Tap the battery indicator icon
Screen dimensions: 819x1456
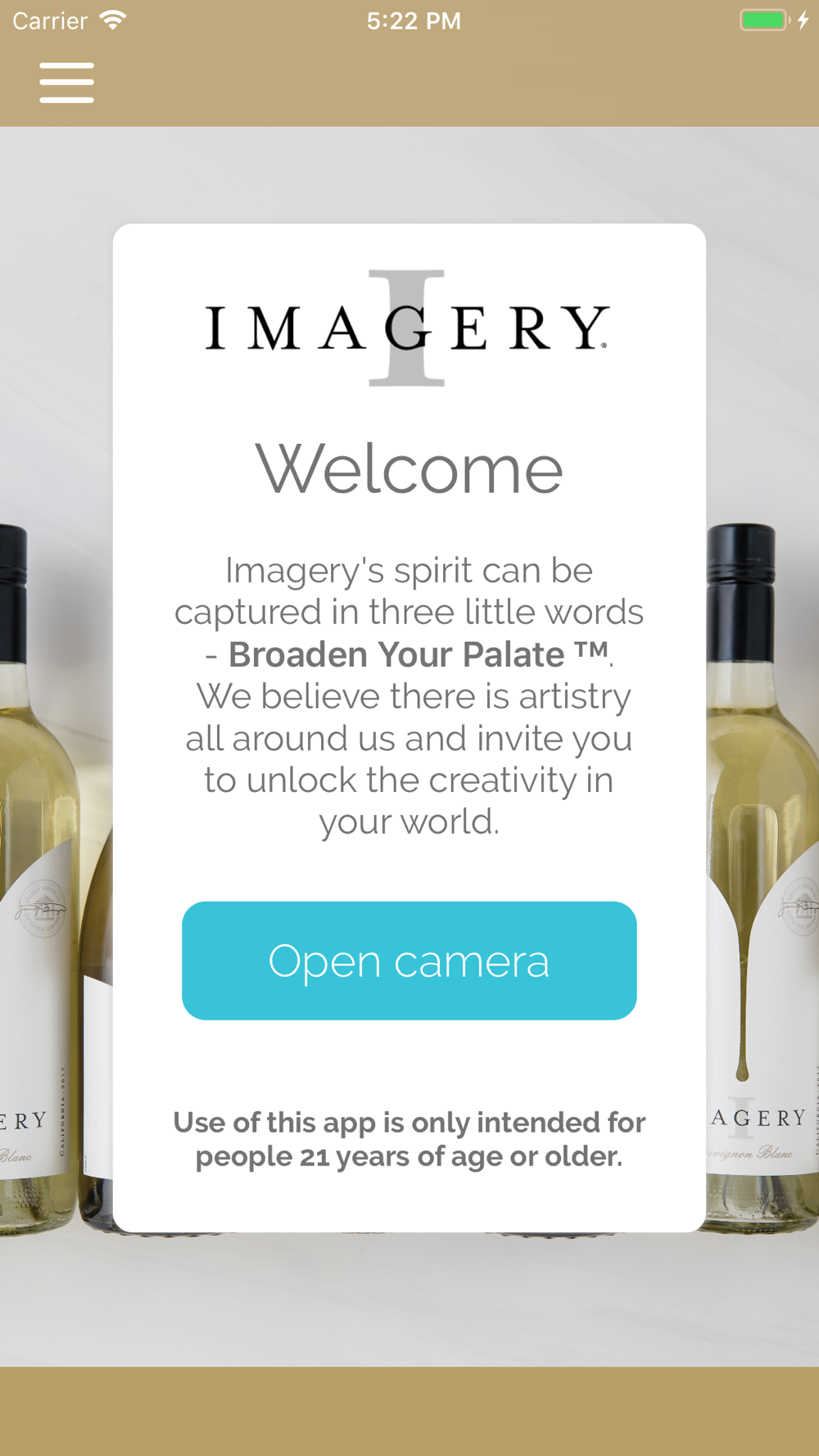(x=765, y=20)
